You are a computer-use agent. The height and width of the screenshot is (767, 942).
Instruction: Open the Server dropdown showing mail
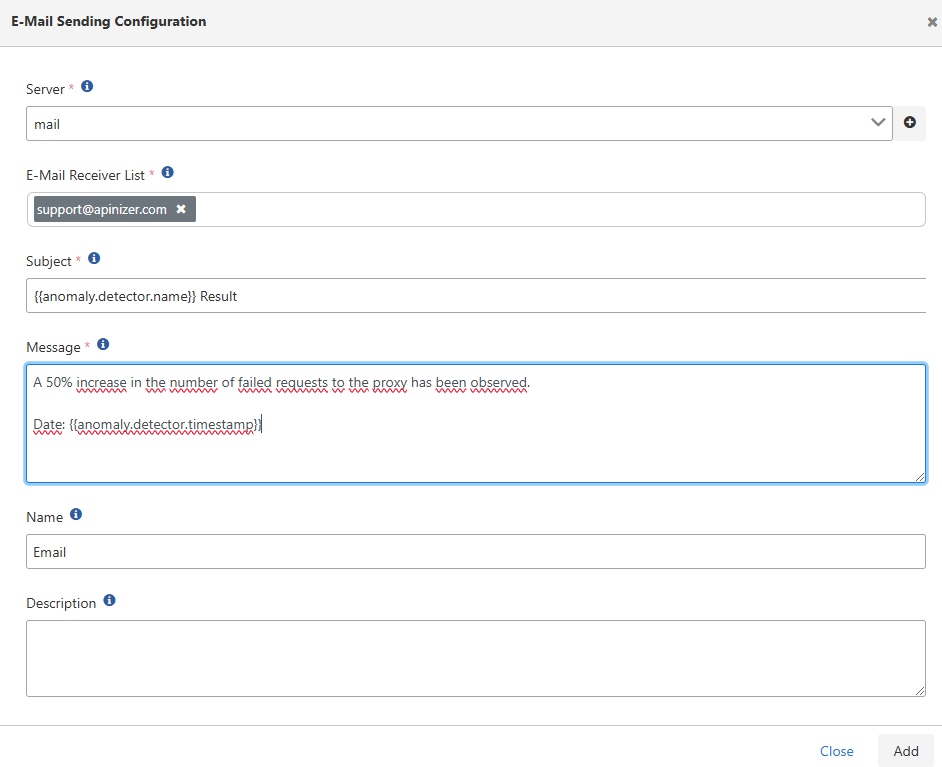tap(458, 124)
